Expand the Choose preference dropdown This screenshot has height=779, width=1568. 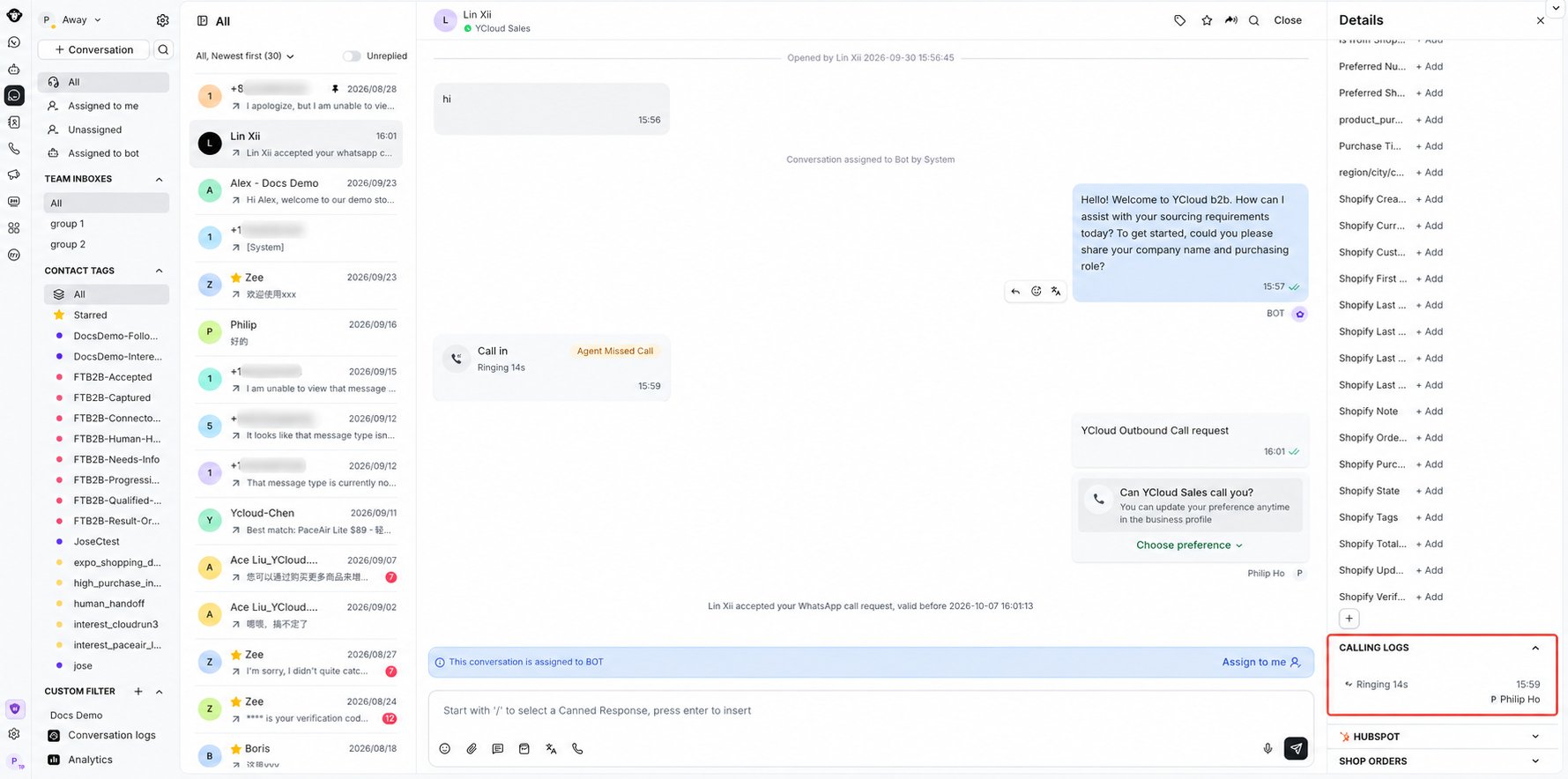pos(1189,545)
